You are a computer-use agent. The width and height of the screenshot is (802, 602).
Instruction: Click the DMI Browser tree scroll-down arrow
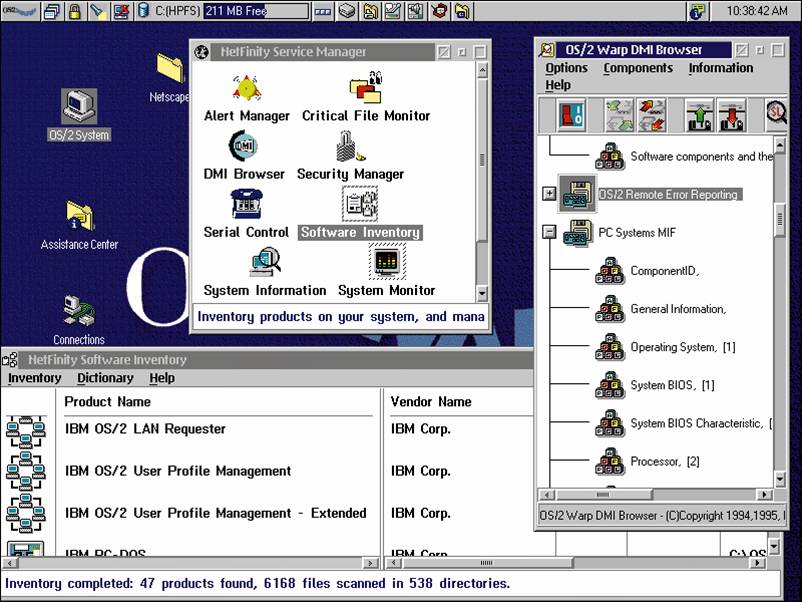click(x=780, y=479)
